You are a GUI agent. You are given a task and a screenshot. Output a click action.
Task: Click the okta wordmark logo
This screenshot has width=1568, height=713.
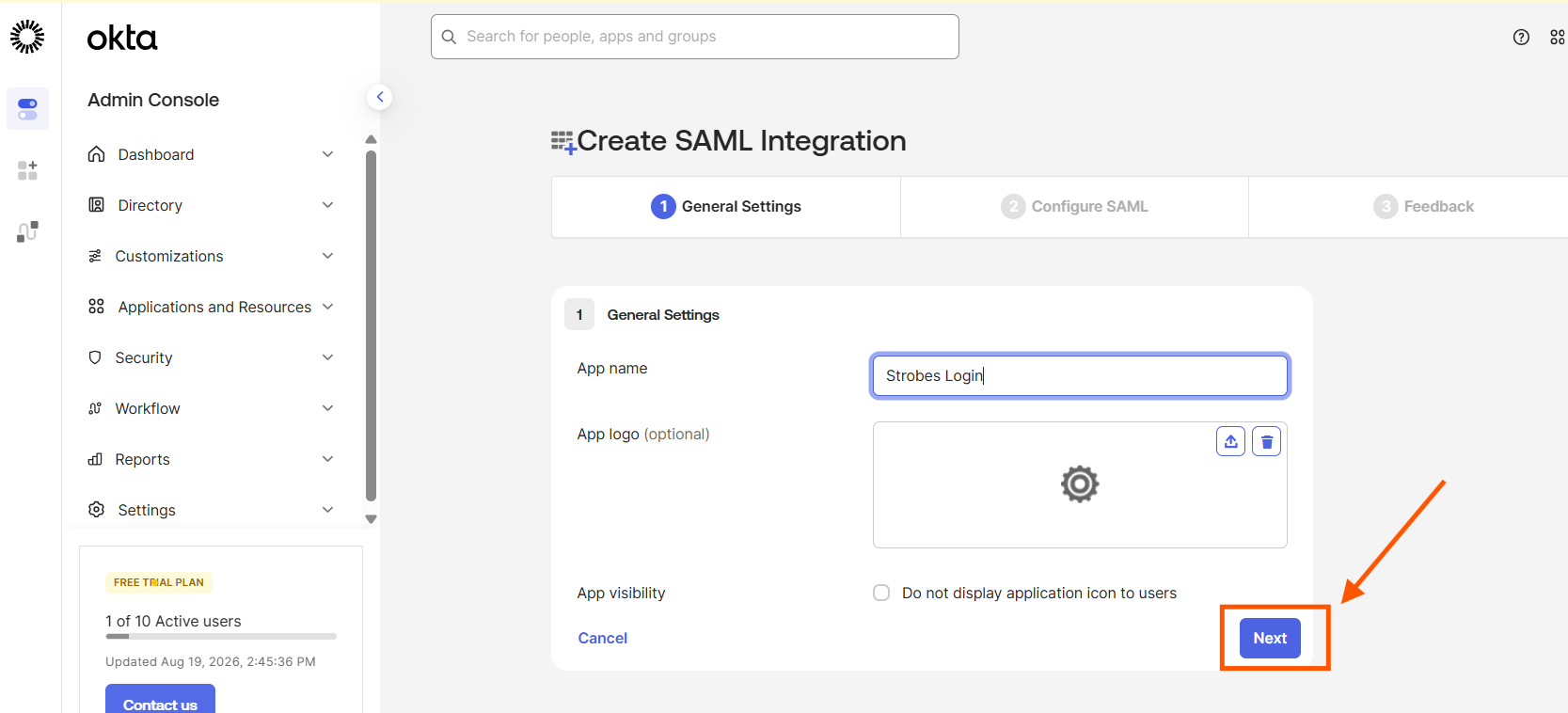point(122,38)
